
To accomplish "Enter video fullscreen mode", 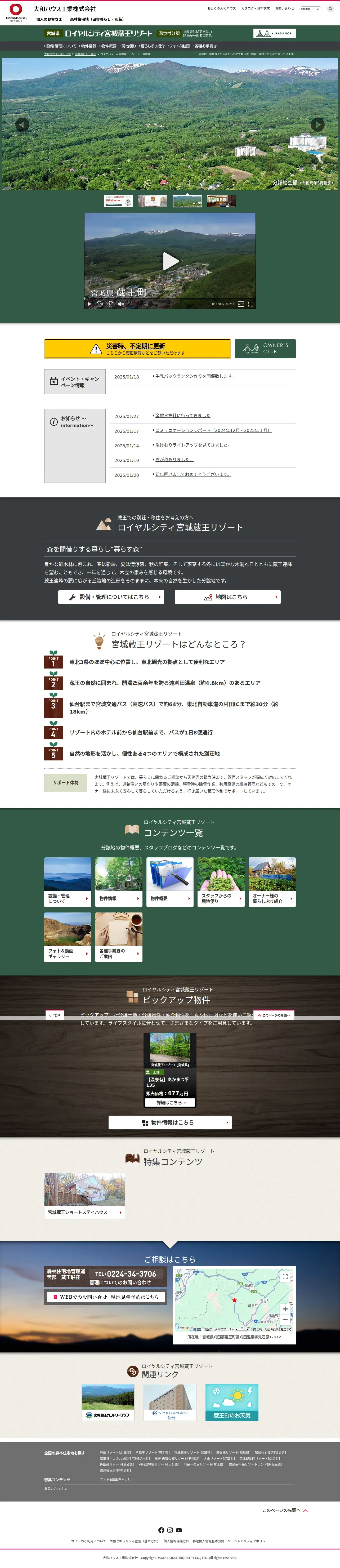I will [x=250, y=304].
